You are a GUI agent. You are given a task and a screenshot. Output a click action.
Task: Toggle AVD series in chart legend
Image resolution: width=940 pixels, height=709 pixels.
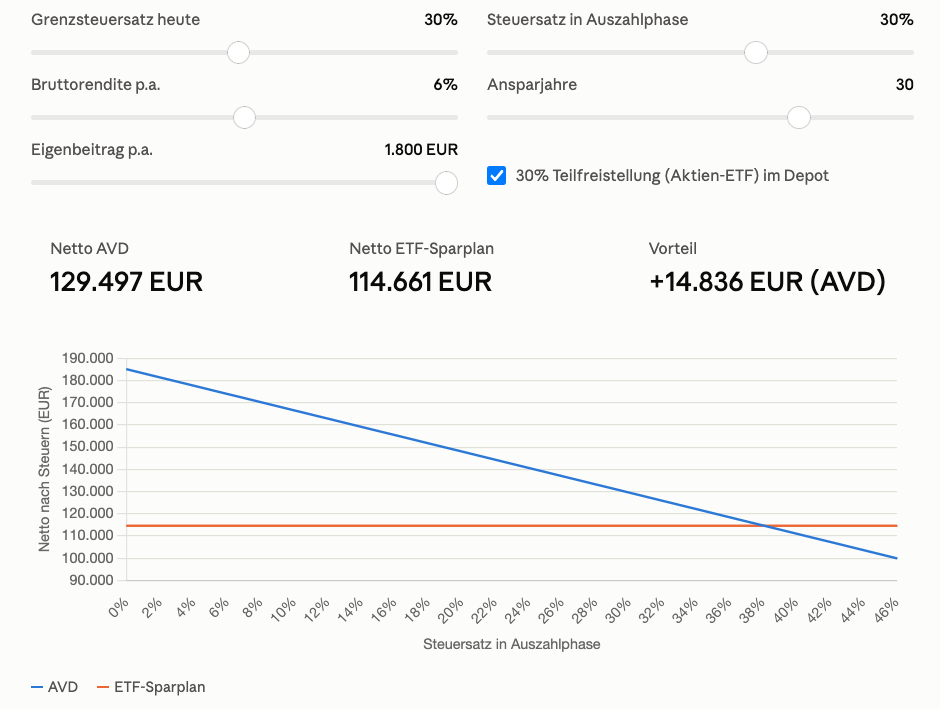(55, 687)
